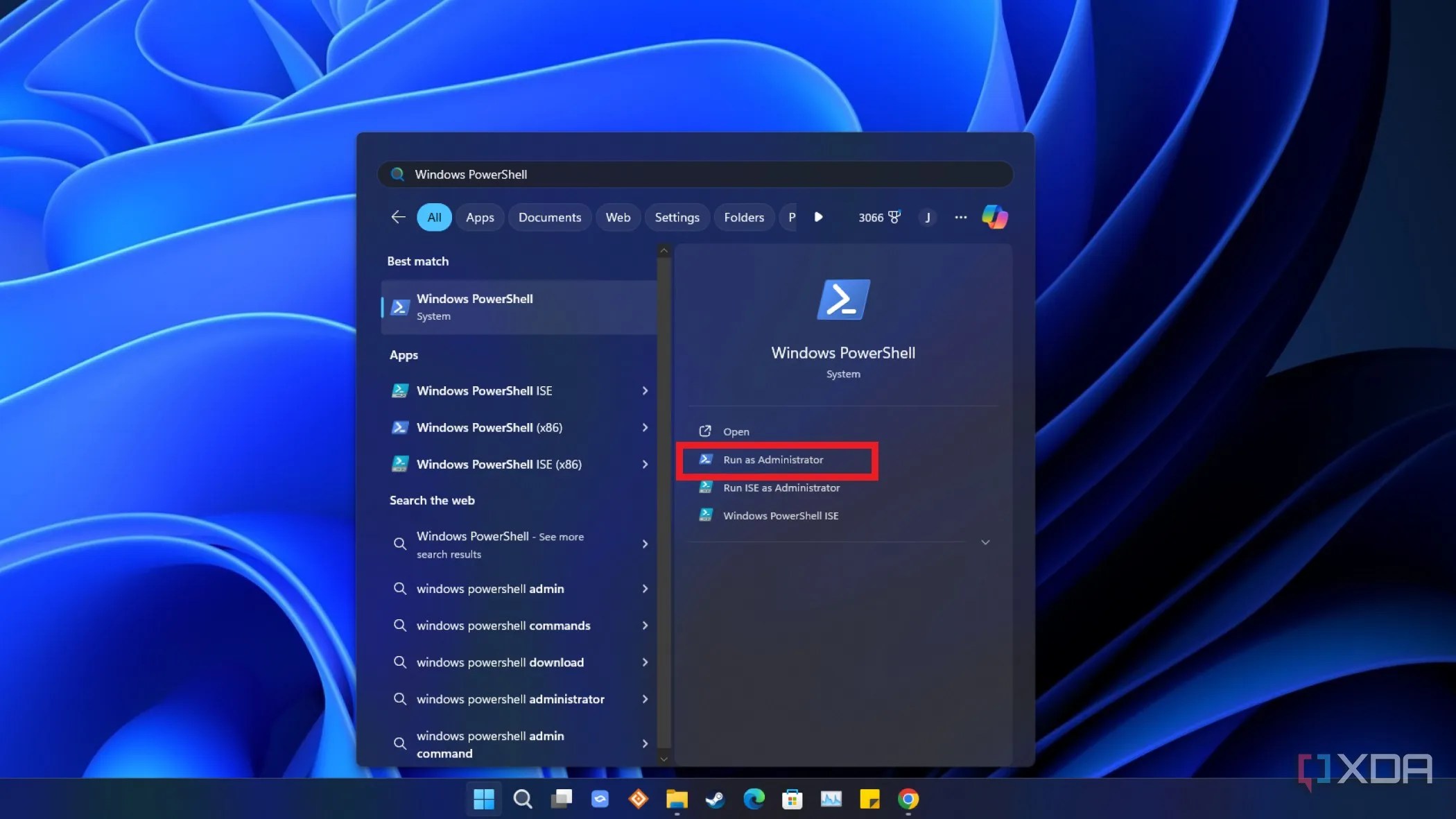Viewport: 1456px width, 819px height.
Task: Launch Microsoft Edge from the taskbar
Action: coord(754,799)
